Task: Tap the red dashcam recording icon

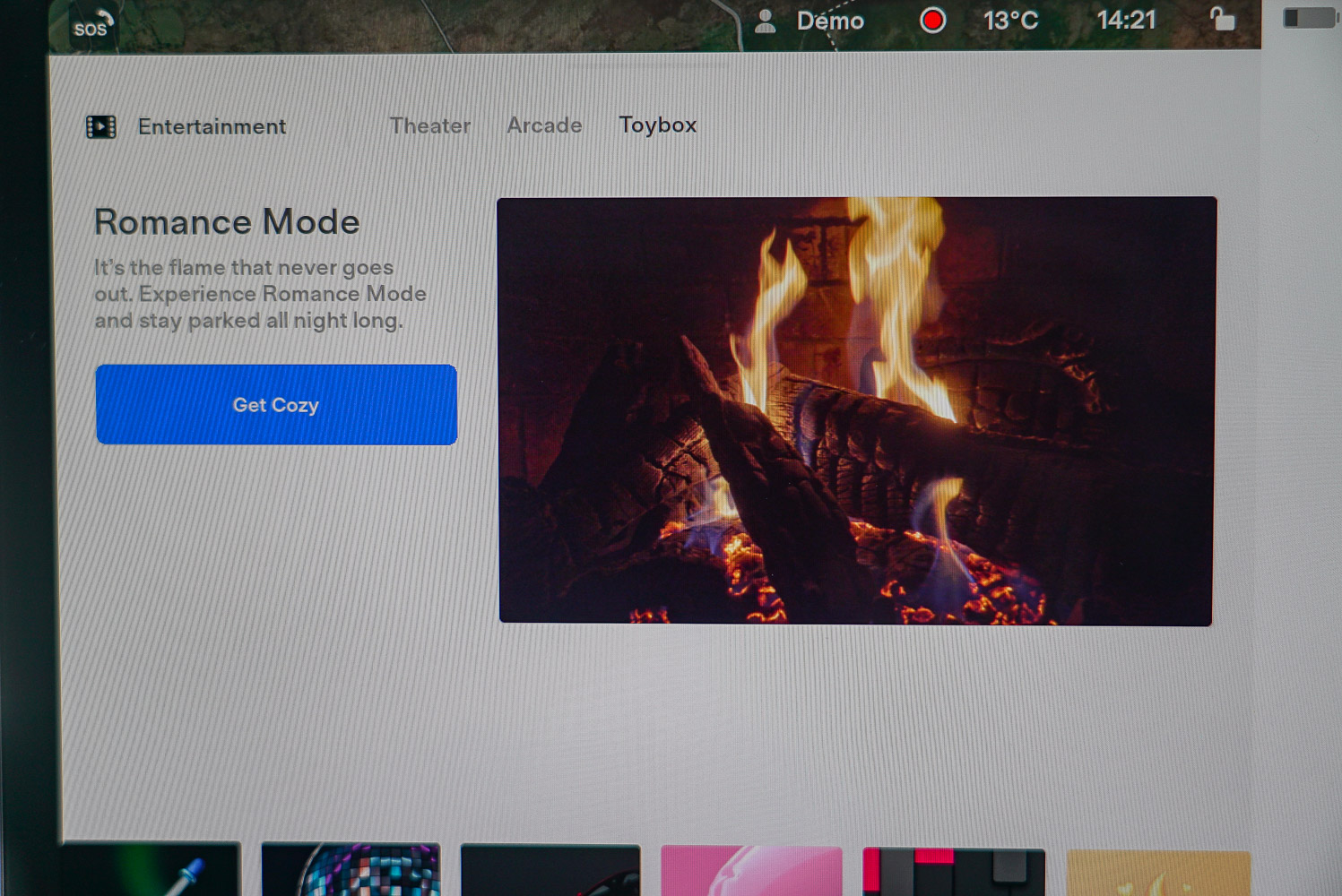Action: pos(932,21)
